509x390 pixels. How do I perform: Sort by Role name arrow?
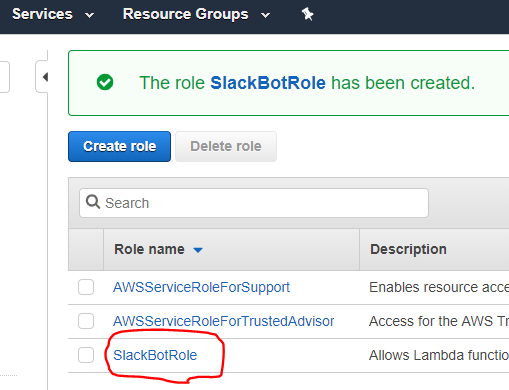pos(198,250)
